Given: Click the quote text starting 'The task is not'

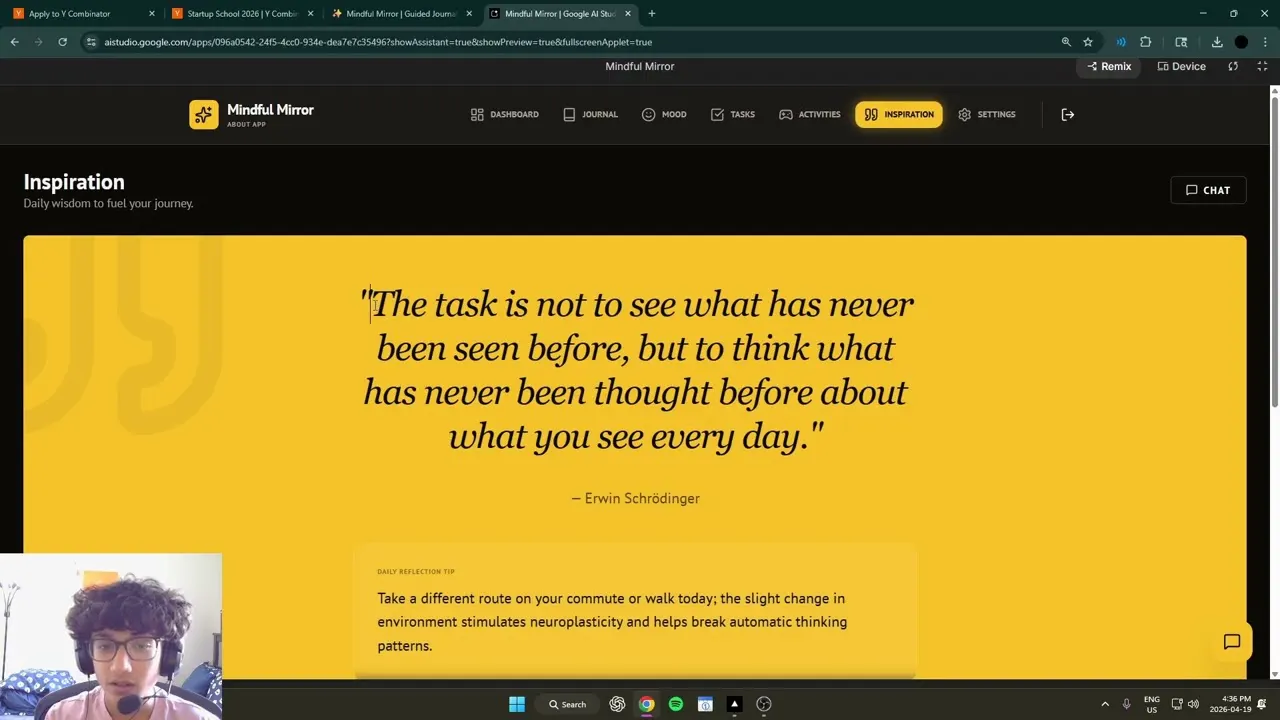Looking at the screenshot, I should coord(636,370).
